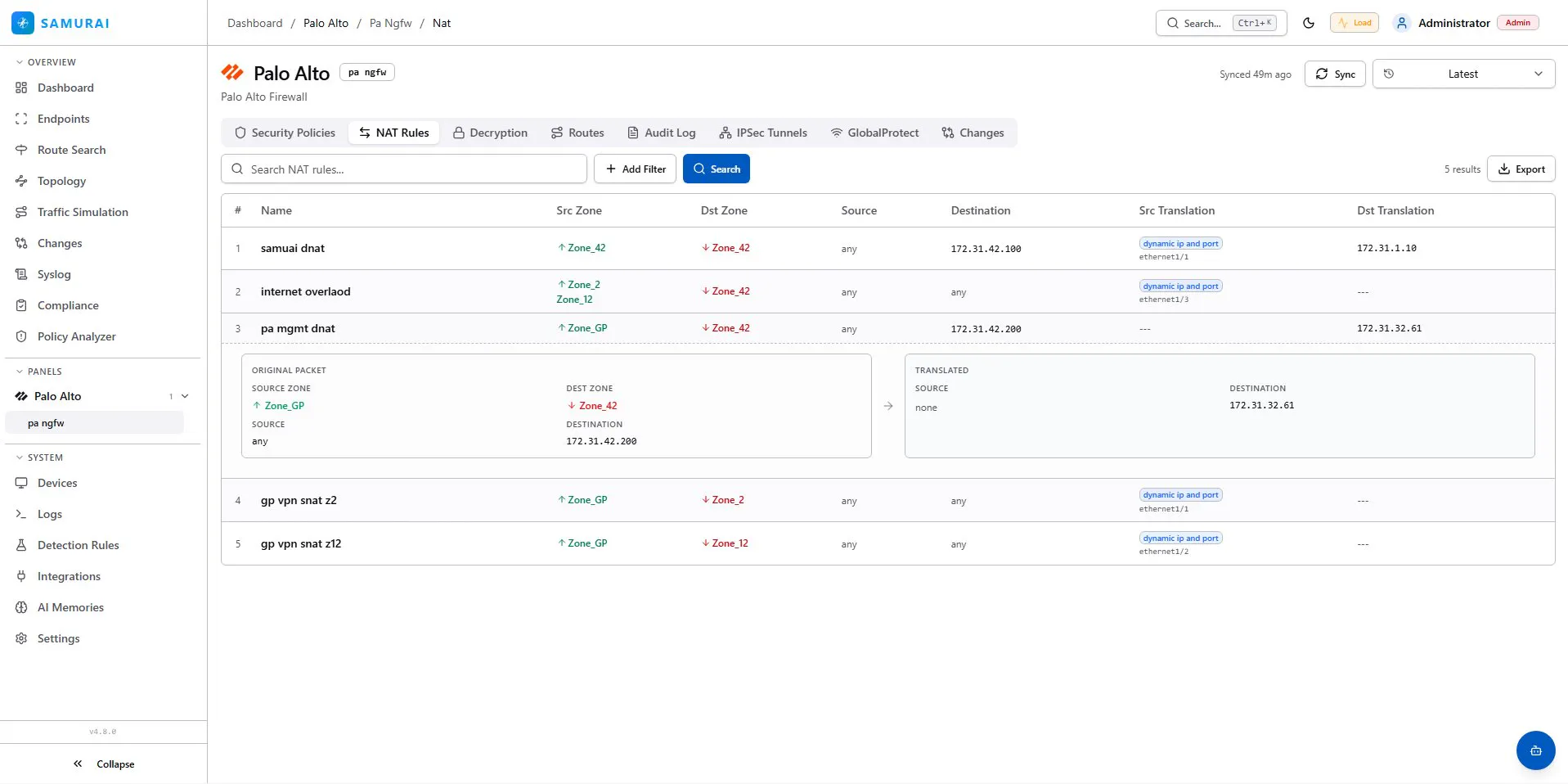1568x784 pixels.
Task: Open the Integrations page
Action: point(69,576)
